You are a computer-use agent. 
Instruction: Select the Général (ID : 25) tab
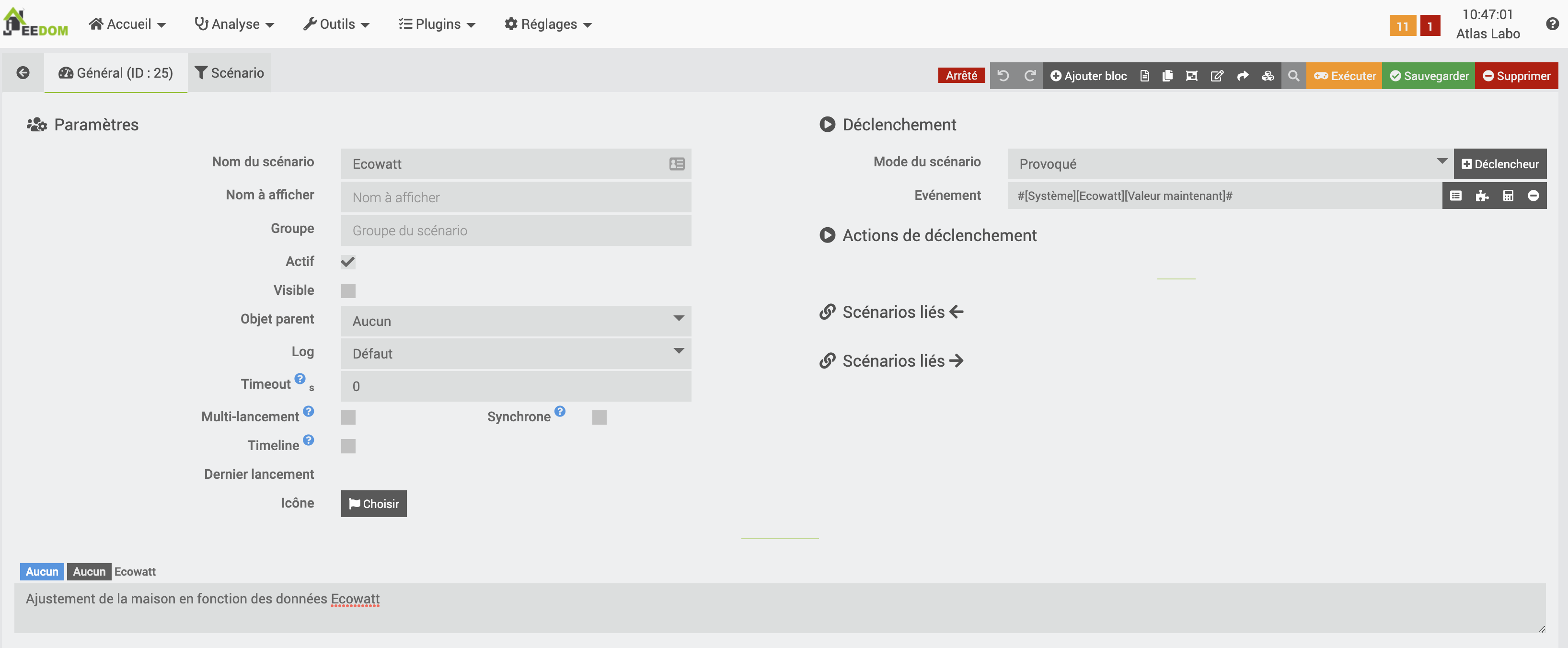pos(115,73)
